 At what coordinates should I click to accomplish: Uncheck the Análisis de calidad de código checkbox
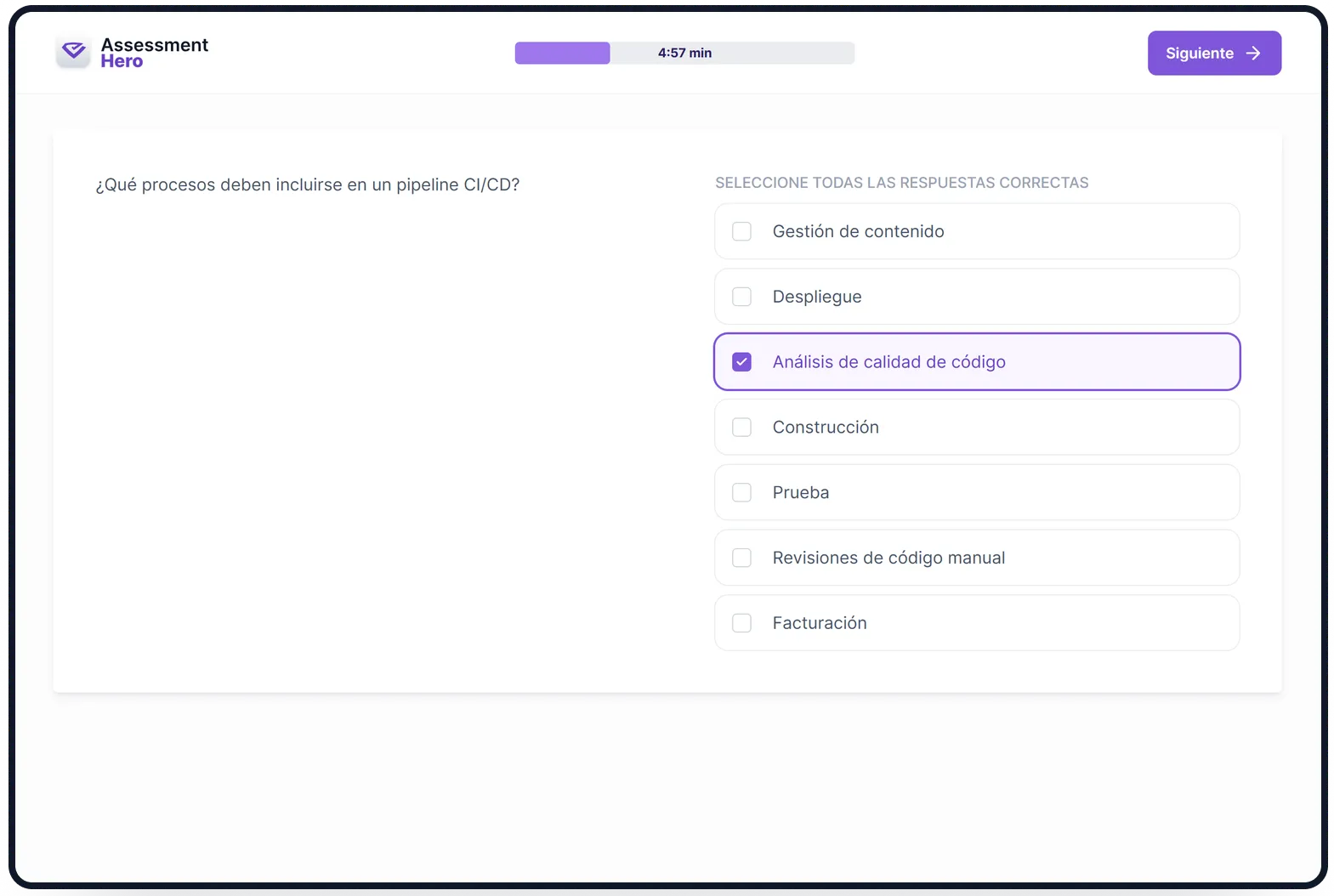click(x=741, y=362)
